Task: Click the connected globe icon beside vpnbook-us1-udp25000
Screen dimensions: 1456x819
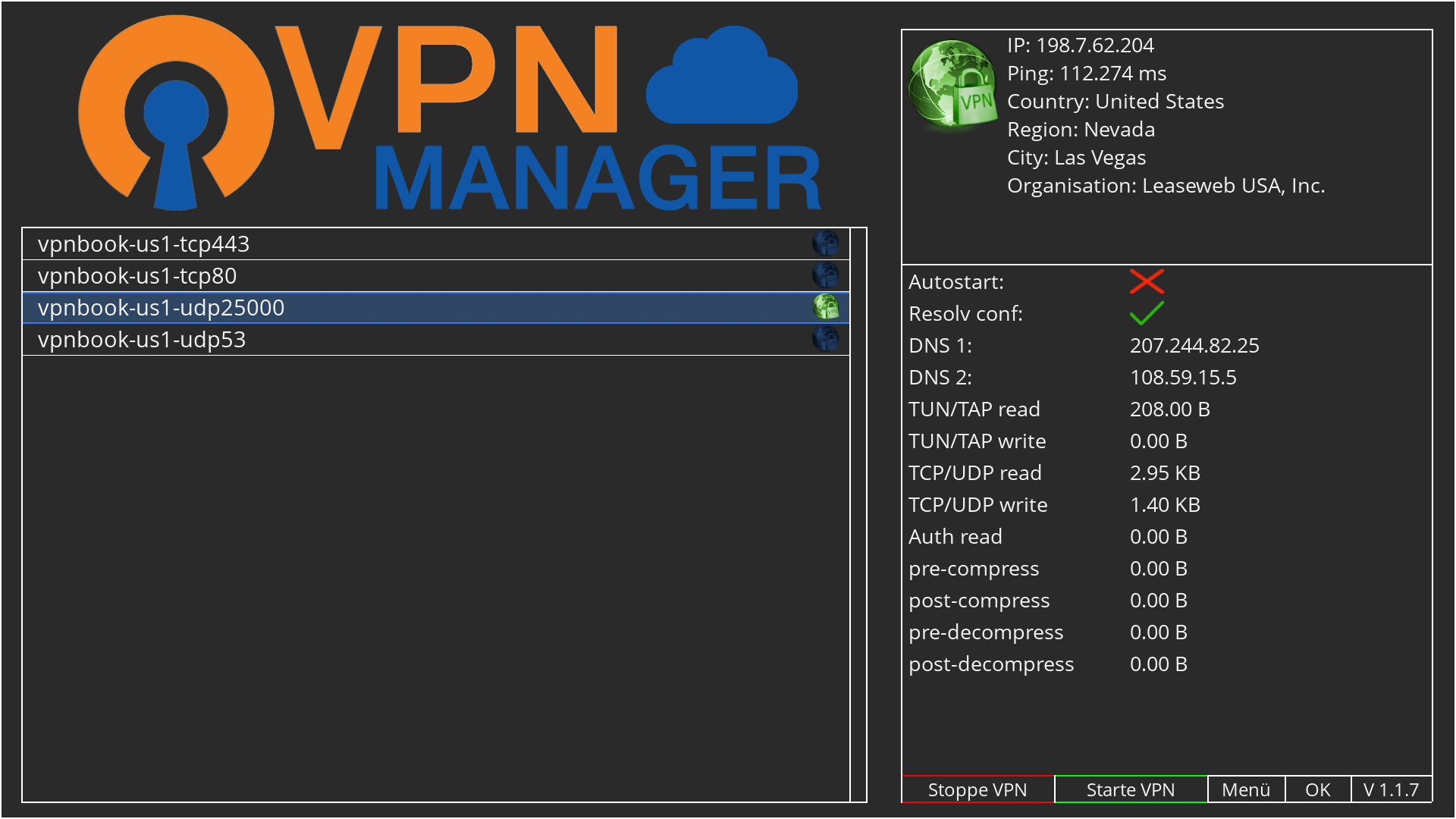Action: tap(825, 307)
